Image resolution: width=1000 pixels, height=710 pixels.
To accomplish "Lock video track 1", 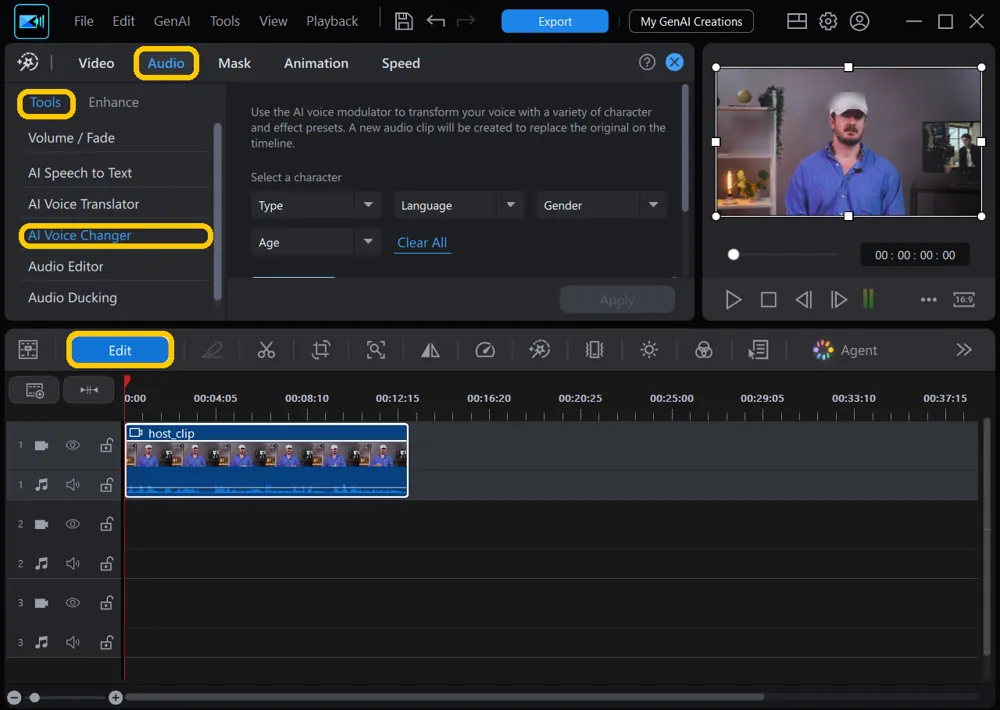I will pyautogui.click(x=107, y=445).
